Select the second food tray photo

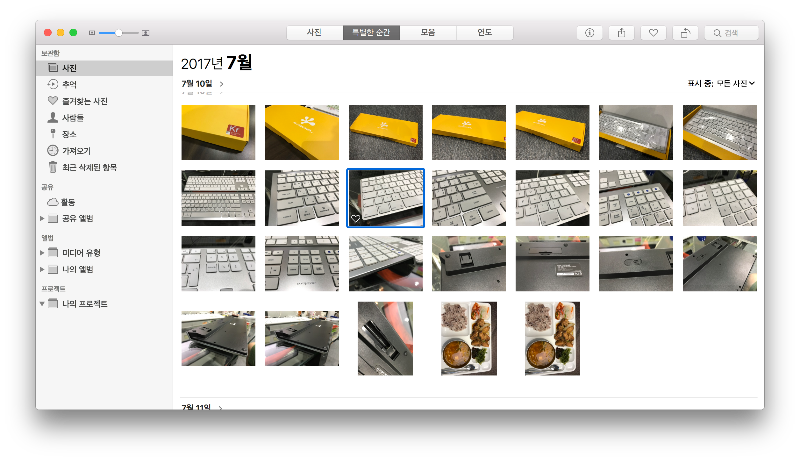tap(553, 339)
